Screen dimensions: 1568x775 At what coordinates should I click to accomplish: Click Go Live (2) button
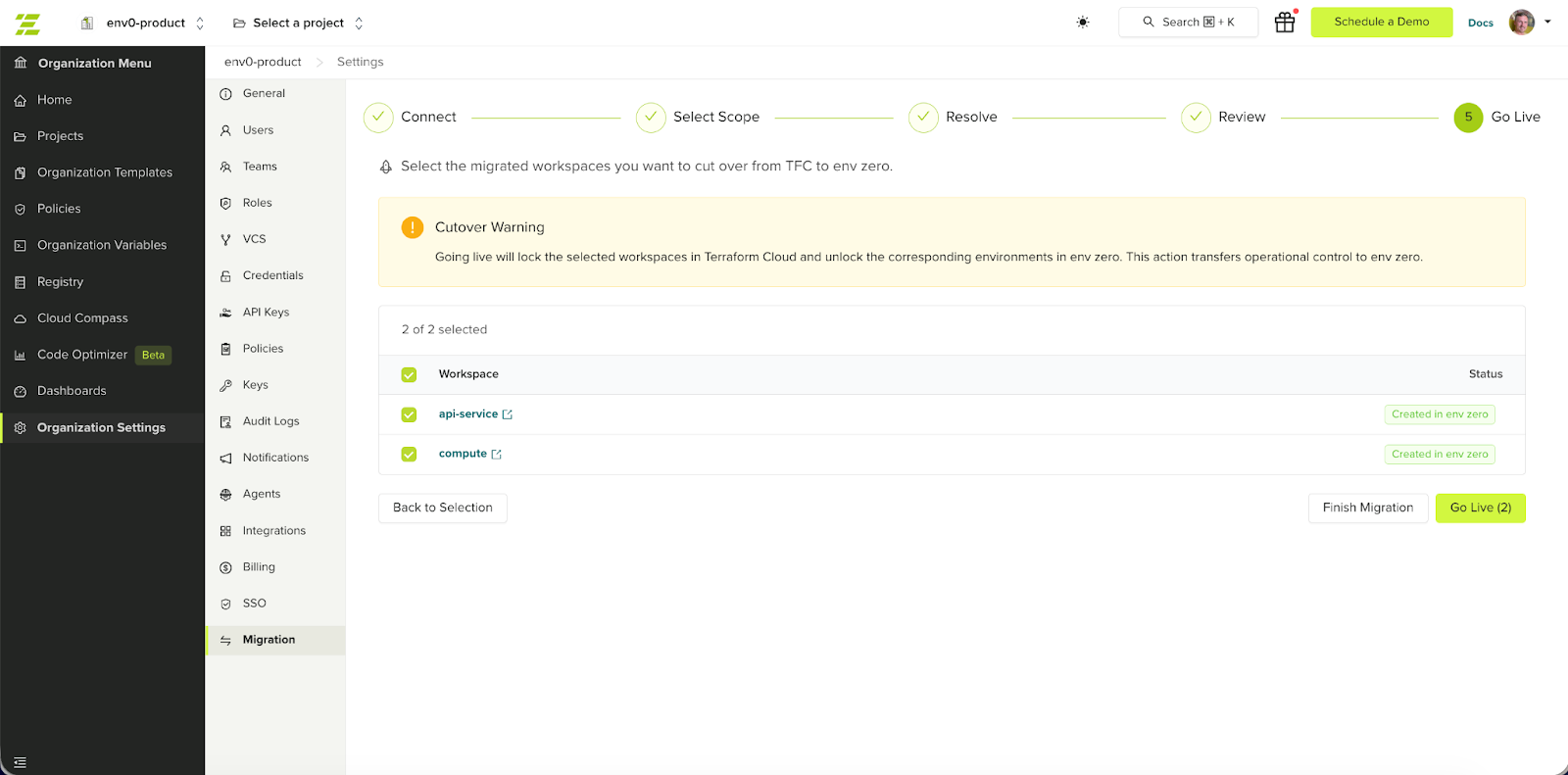point(1481,508)
